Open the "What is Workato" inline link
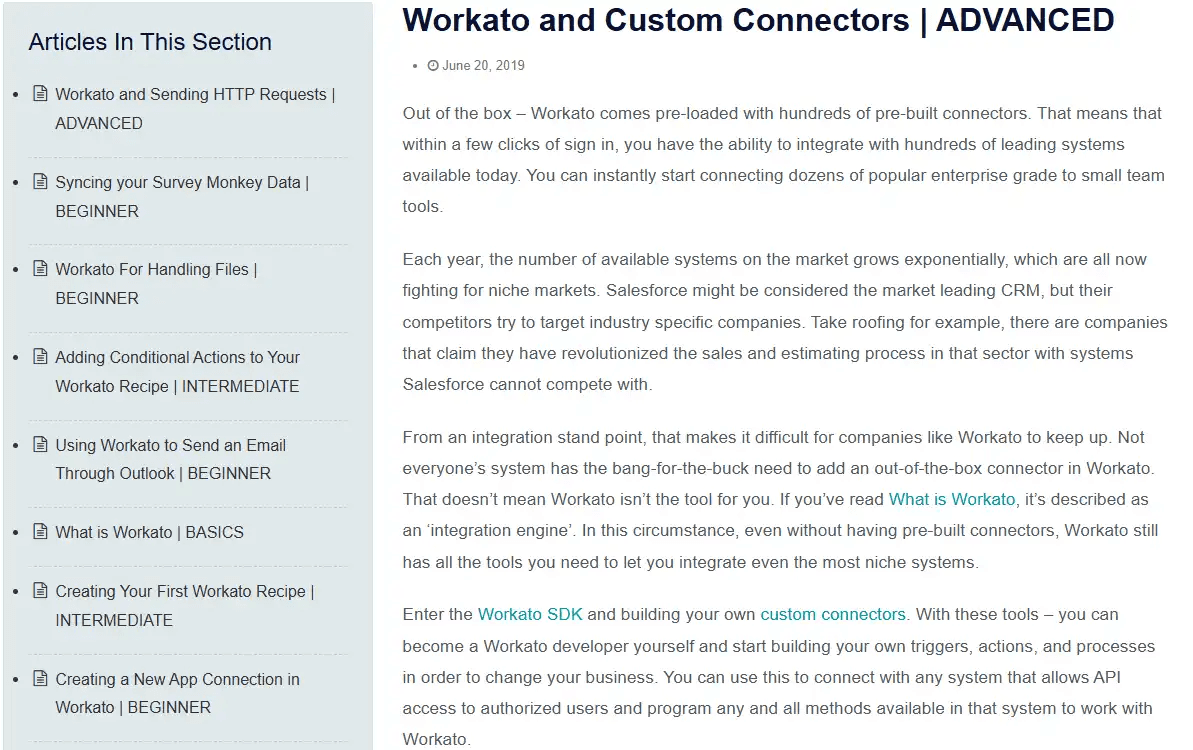 click(x=951, y=499)
